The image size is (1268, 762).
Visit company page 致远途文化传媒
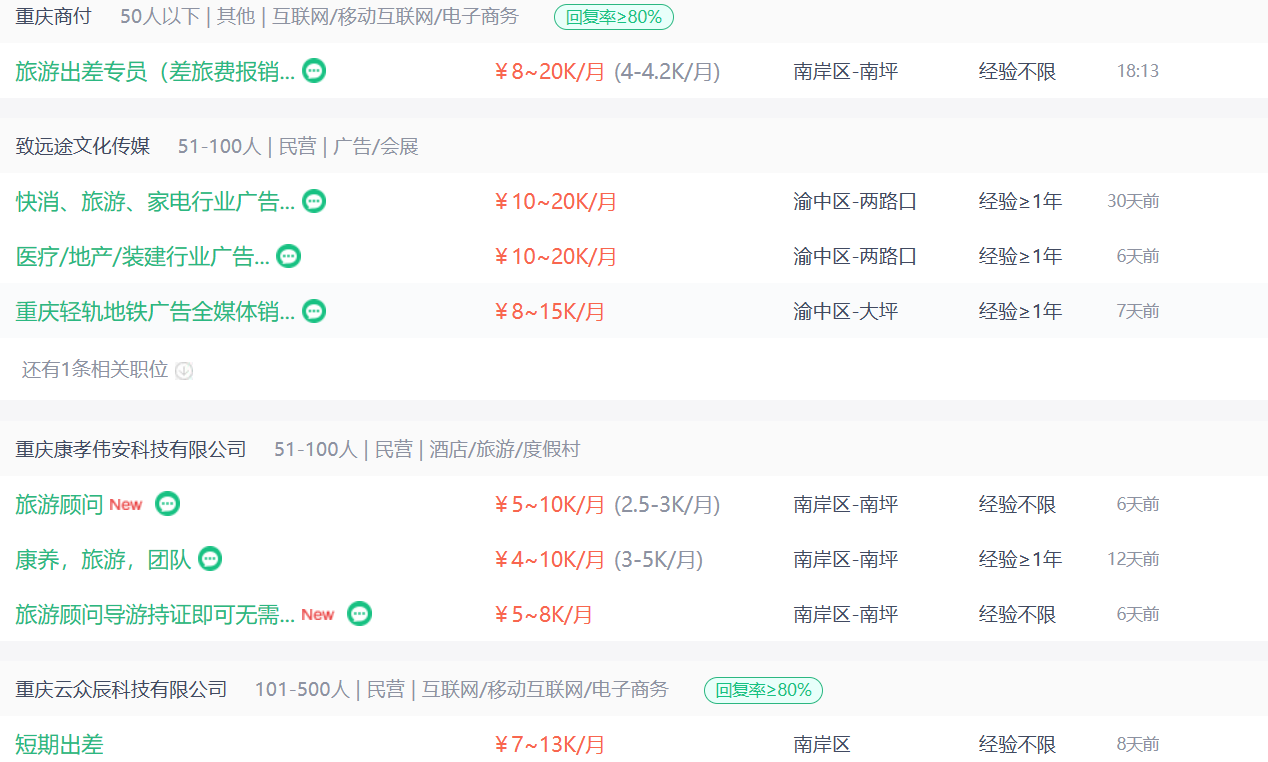83,147
